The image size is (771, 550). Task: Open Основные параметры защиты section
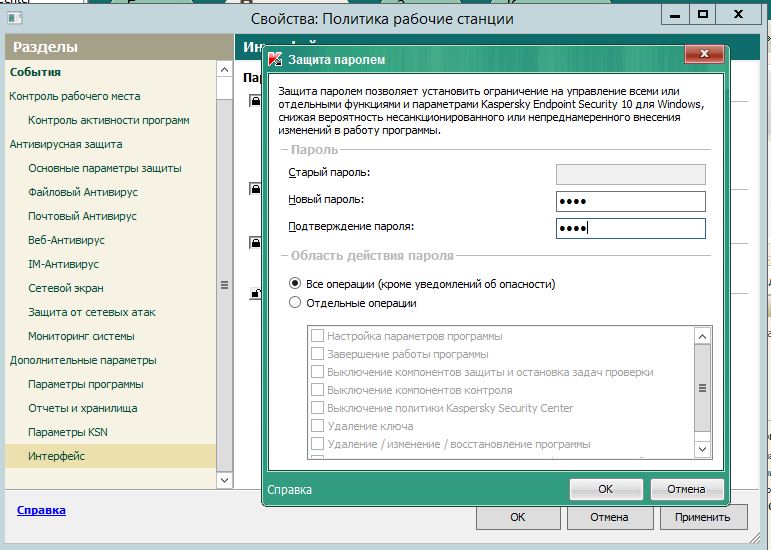coord(105,168)
